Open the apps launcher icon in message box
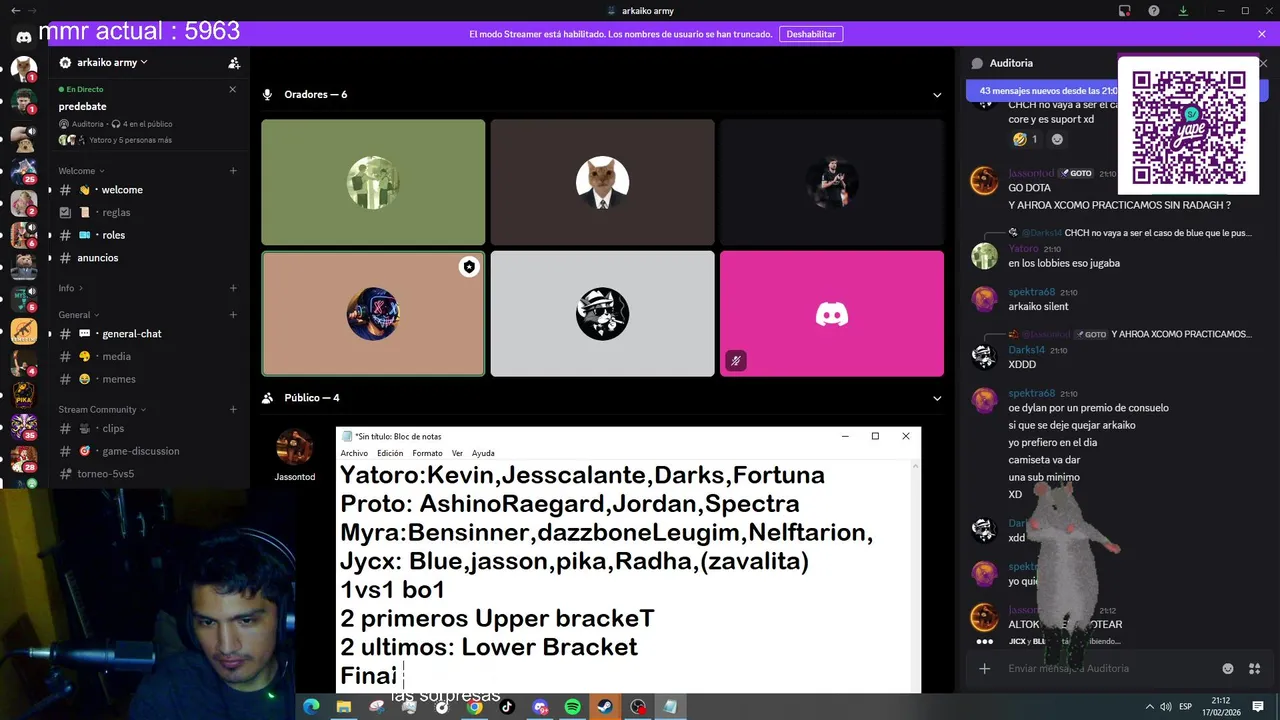The height and width of the screenshot is (720, 1280). [1256, 669]
